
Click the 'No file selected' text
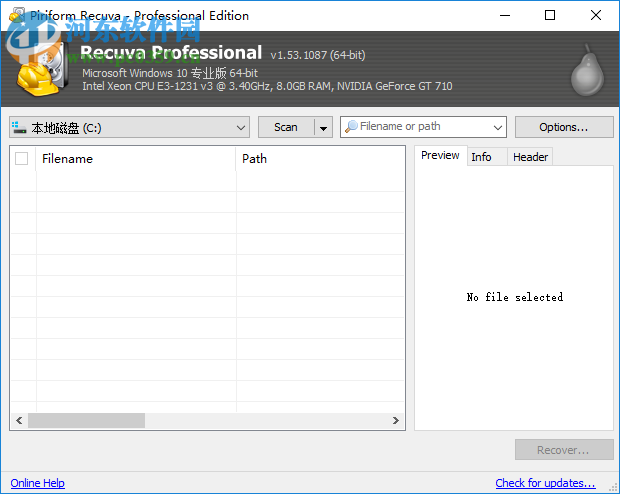(x=515, y=297)
